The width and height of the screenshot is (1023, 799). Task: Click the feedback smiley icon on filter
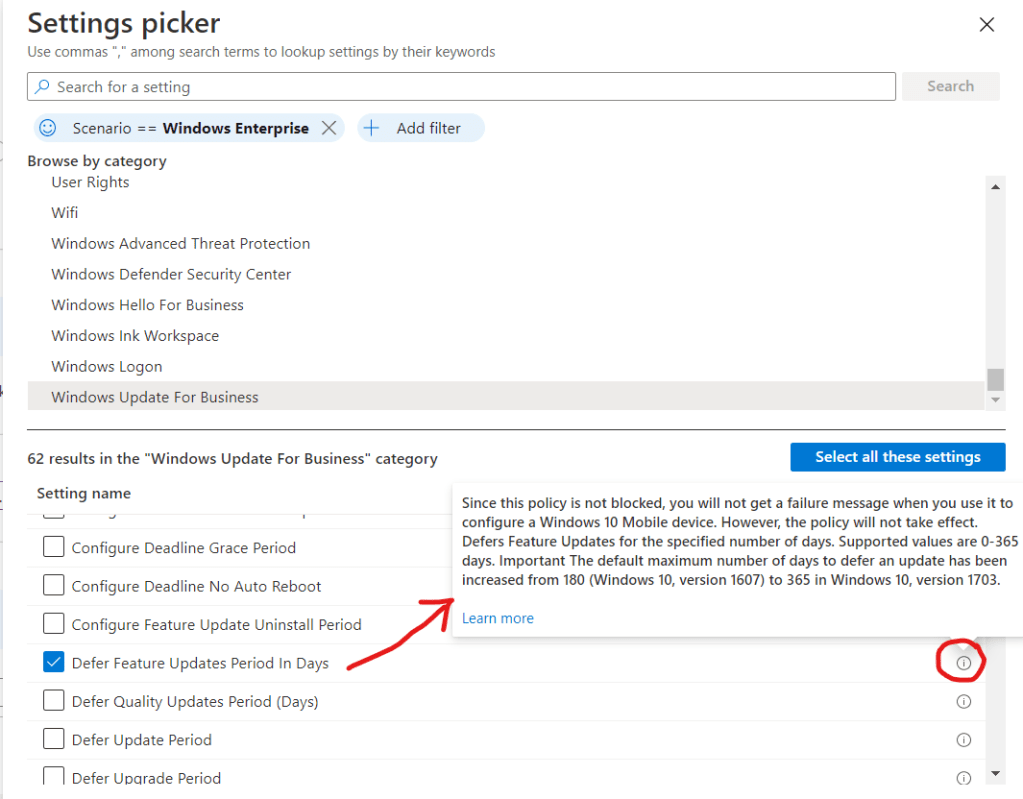point(47,128)
